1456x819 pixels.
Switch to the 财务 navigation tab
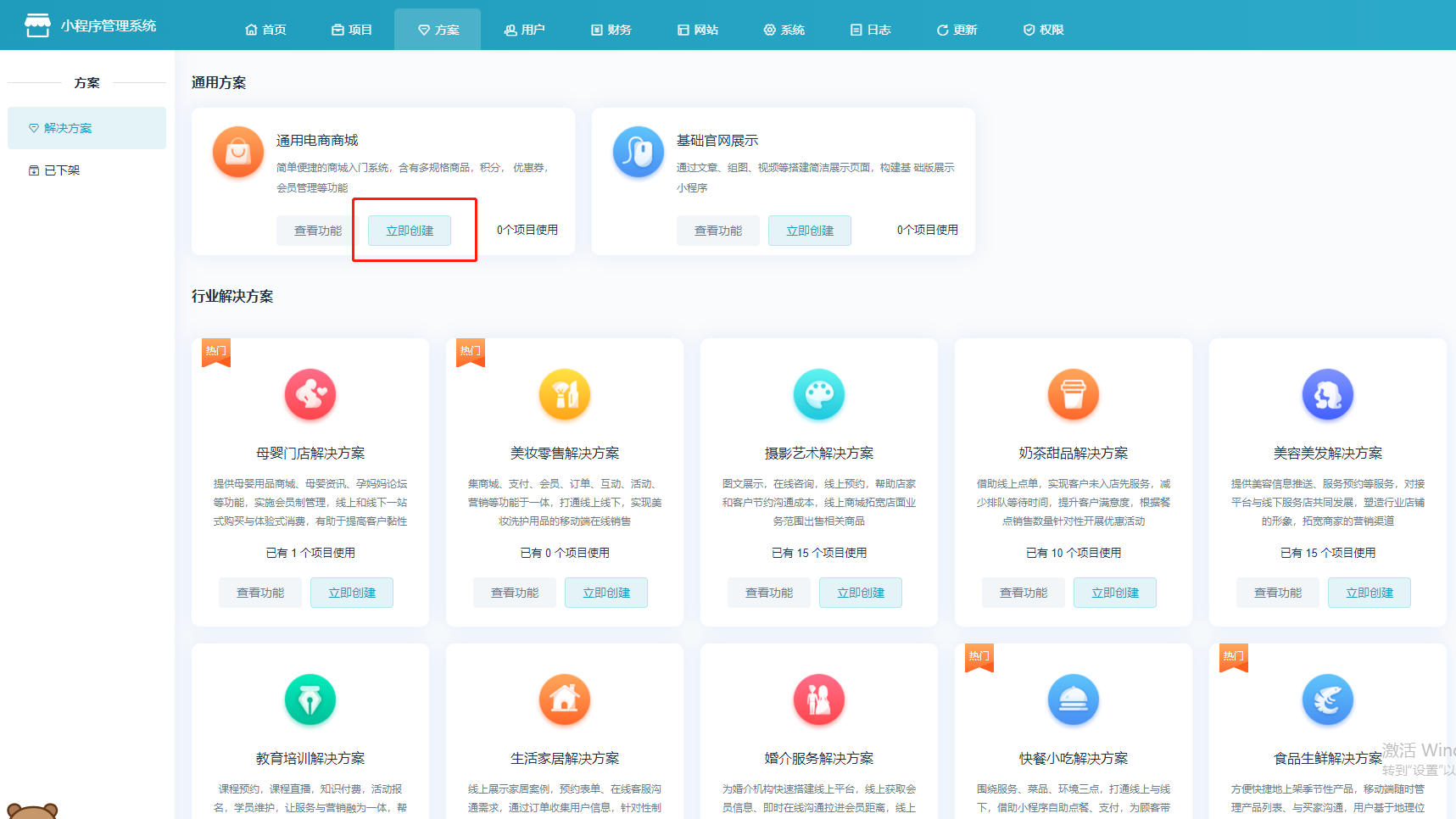611,30
